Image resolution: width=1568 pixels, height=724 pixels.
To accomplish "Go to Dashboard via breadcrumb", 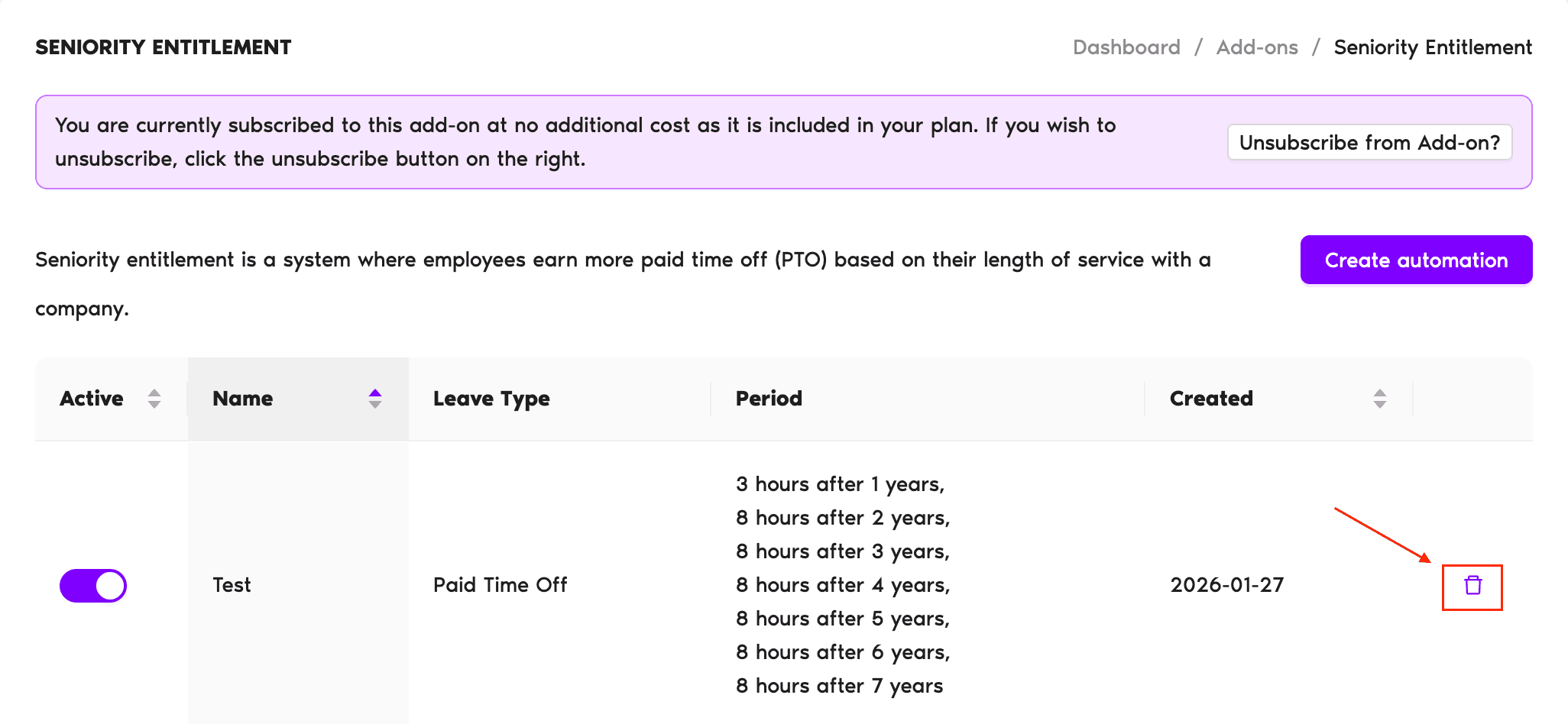I will click(1126, 47).
